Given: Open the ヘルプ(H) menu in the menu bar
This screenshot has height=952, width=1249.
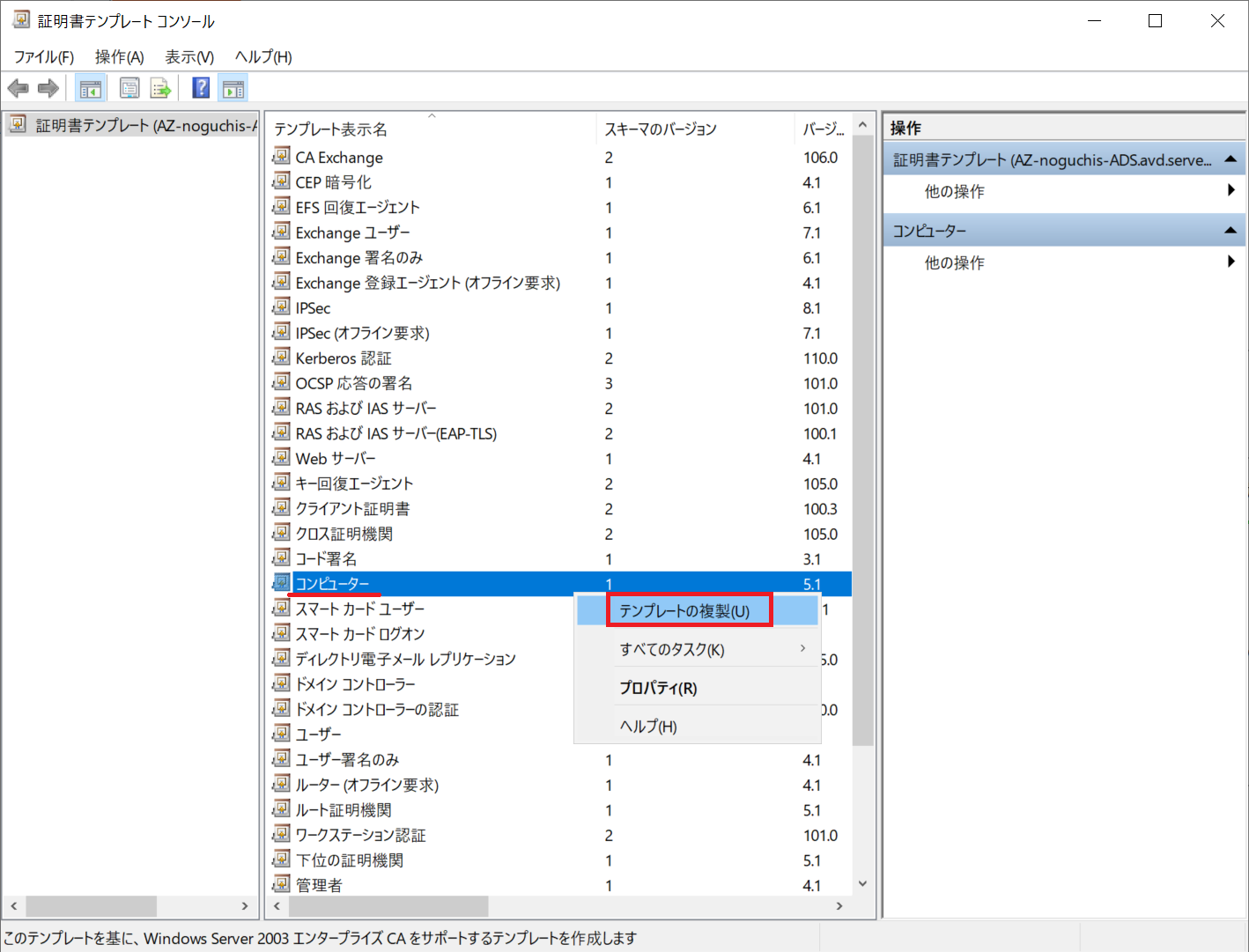Looking at the screenshot, I should 263,57.
